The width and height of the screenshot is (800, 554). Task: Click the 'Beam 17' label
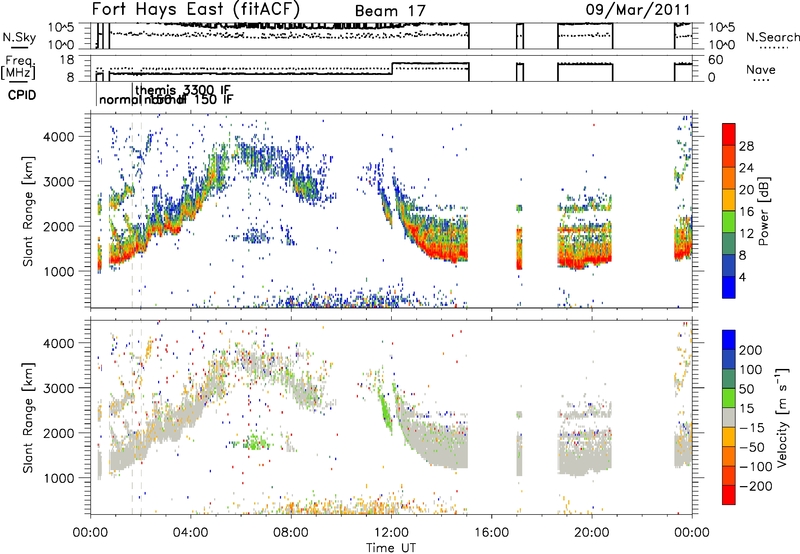pyautogui.click(x=390, y=11)
